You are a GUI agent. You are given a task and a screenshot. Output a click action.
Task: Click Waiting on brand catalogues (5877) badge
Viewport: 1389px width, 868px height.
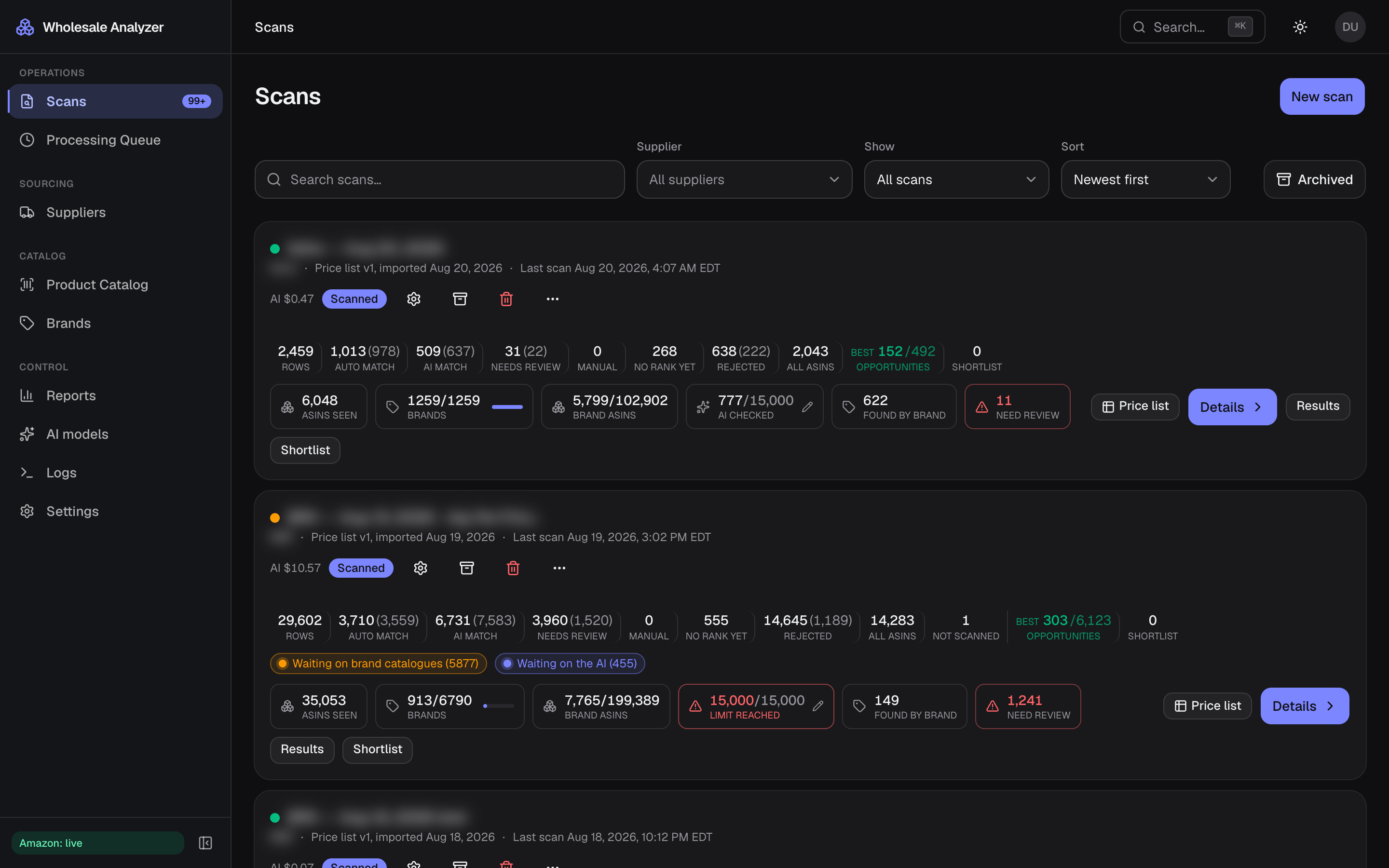click(x=378, y=664)
